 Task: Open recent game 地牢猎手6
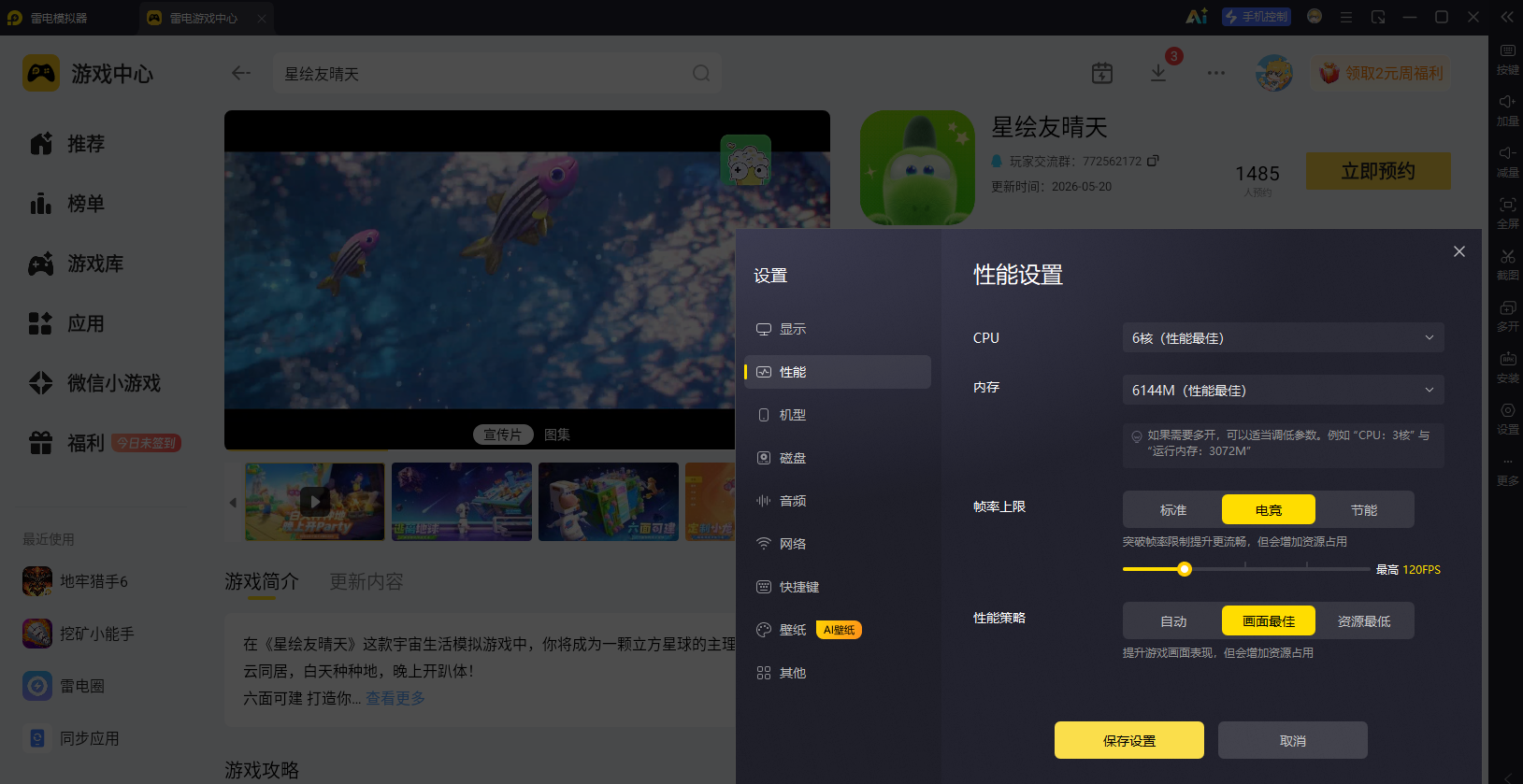pos(77,581)
